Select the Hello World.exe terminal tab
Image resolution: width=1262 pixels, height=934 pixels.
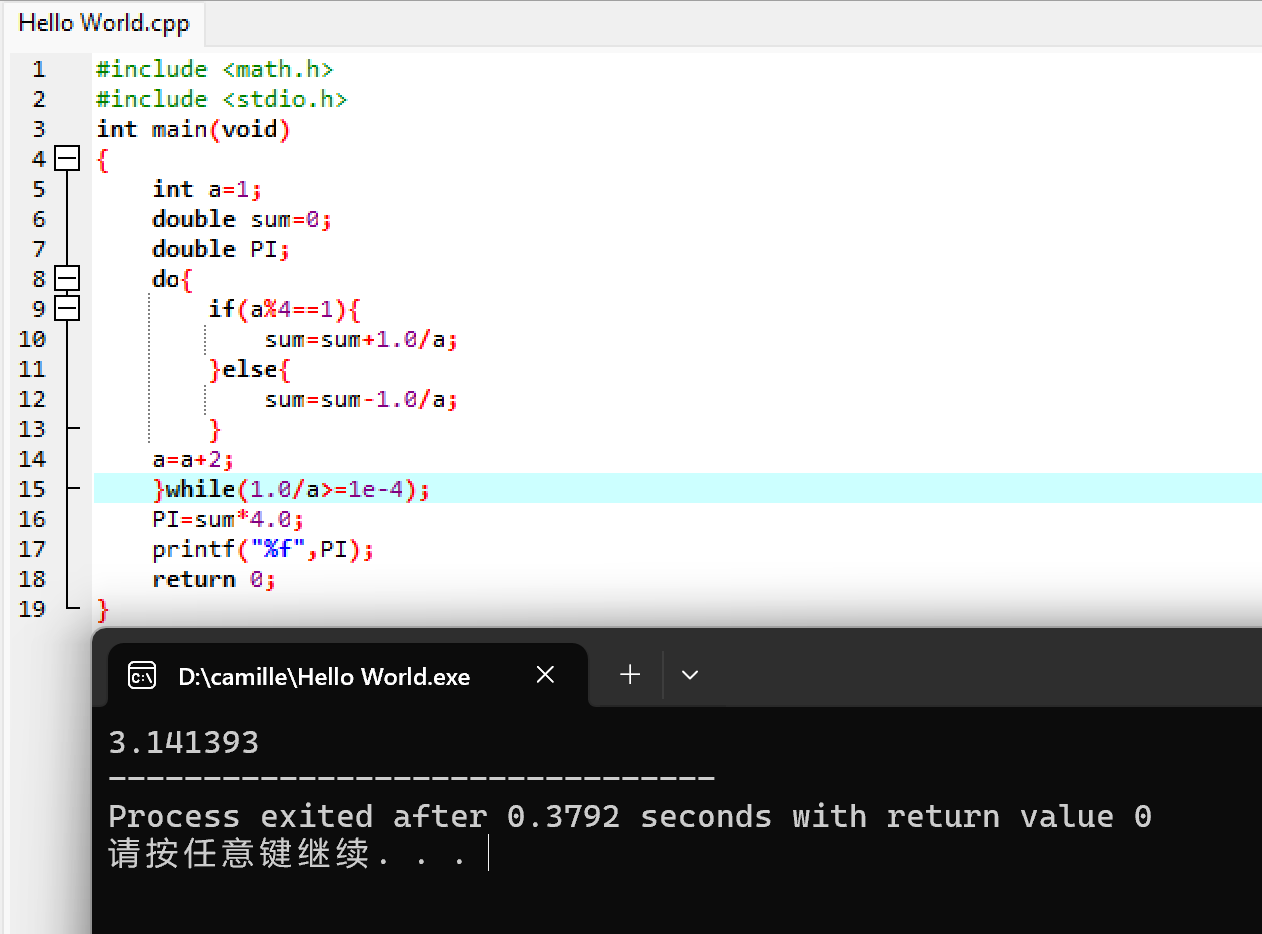[x=324, y=676]
